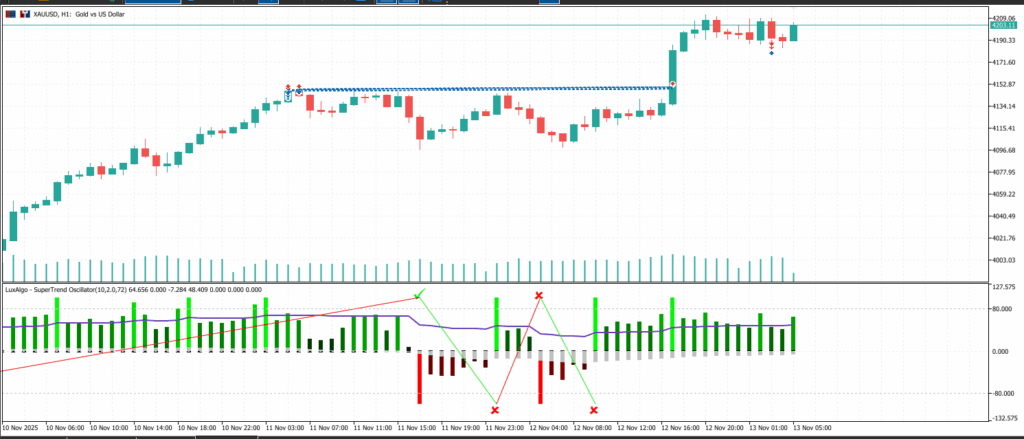Click the 11 Nov 15:00 time axis label
The width and height of the screenshot is (1024, 439).
pos(418,427)
